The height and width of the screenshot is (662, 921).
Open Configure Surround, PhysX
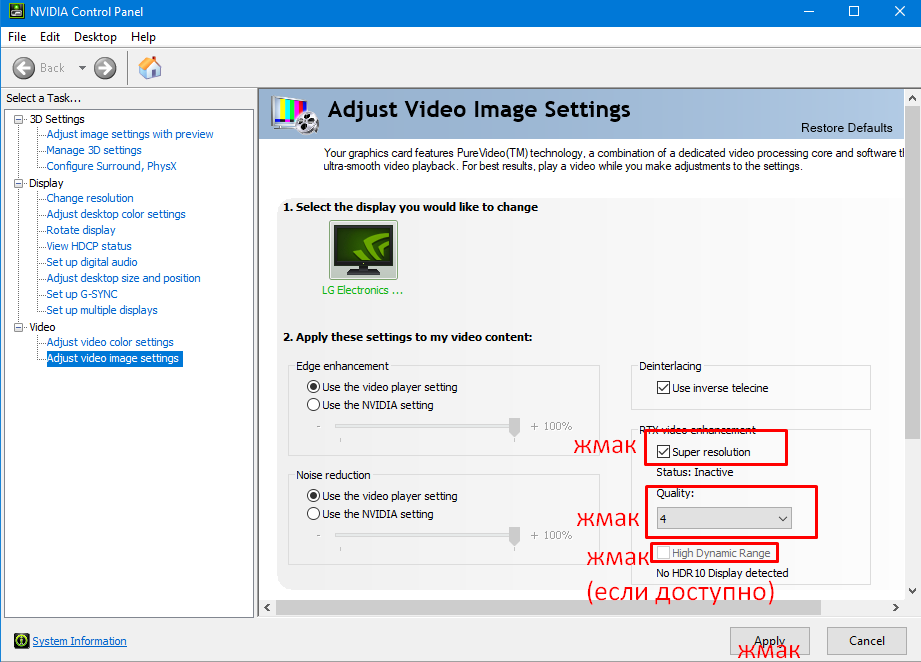112,166
